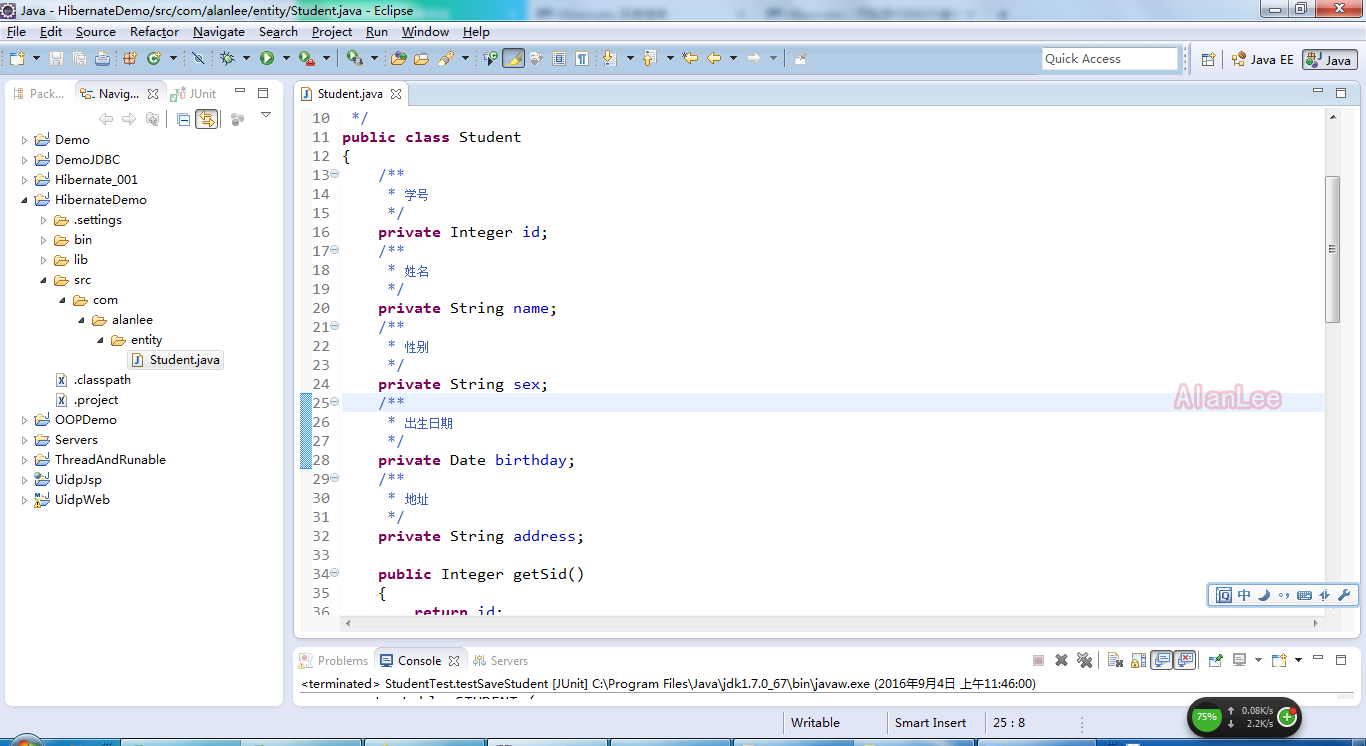Select Student.java in Navigator tree

click(x=176, y=360)
